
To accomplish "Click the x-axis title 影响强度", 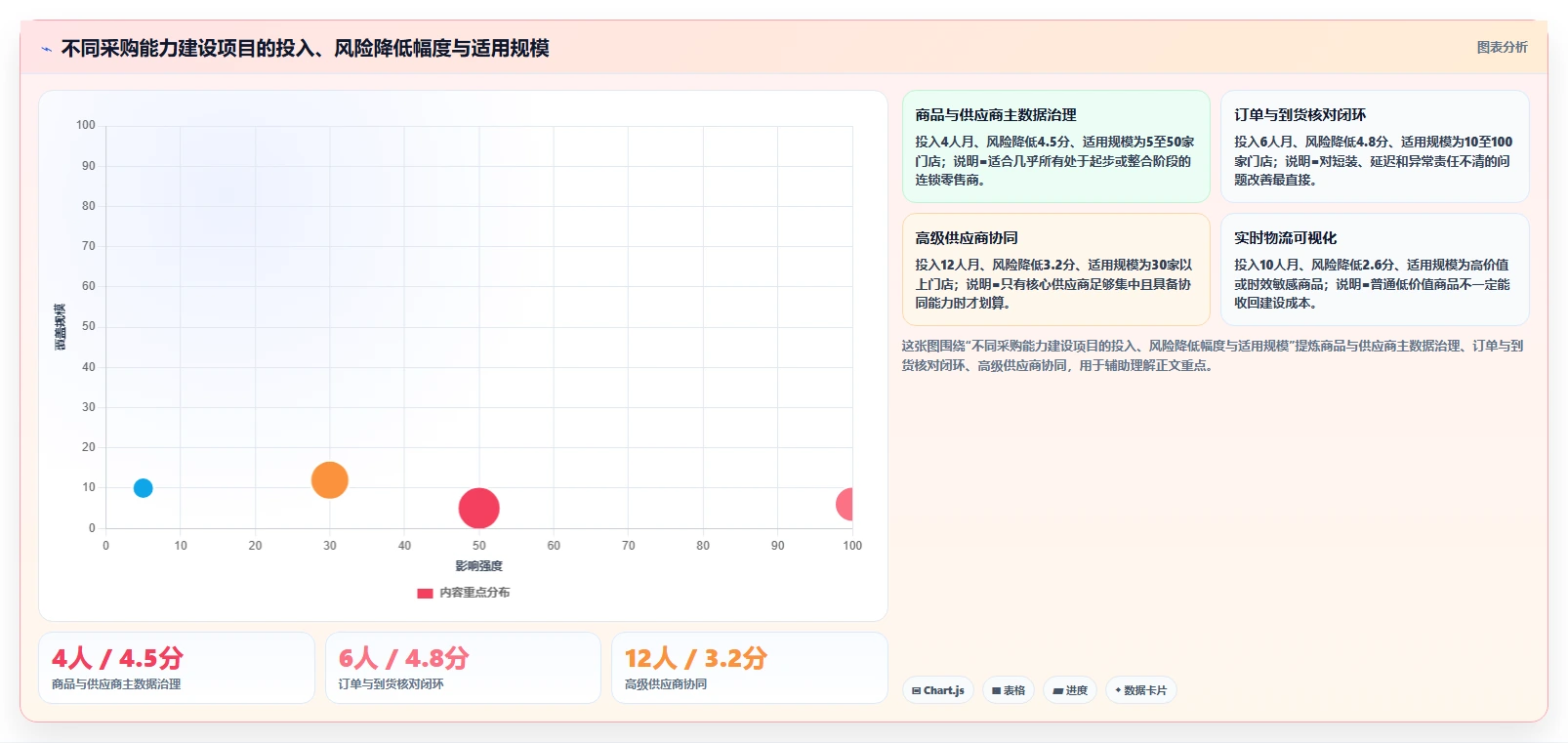I will pos(478,566).
